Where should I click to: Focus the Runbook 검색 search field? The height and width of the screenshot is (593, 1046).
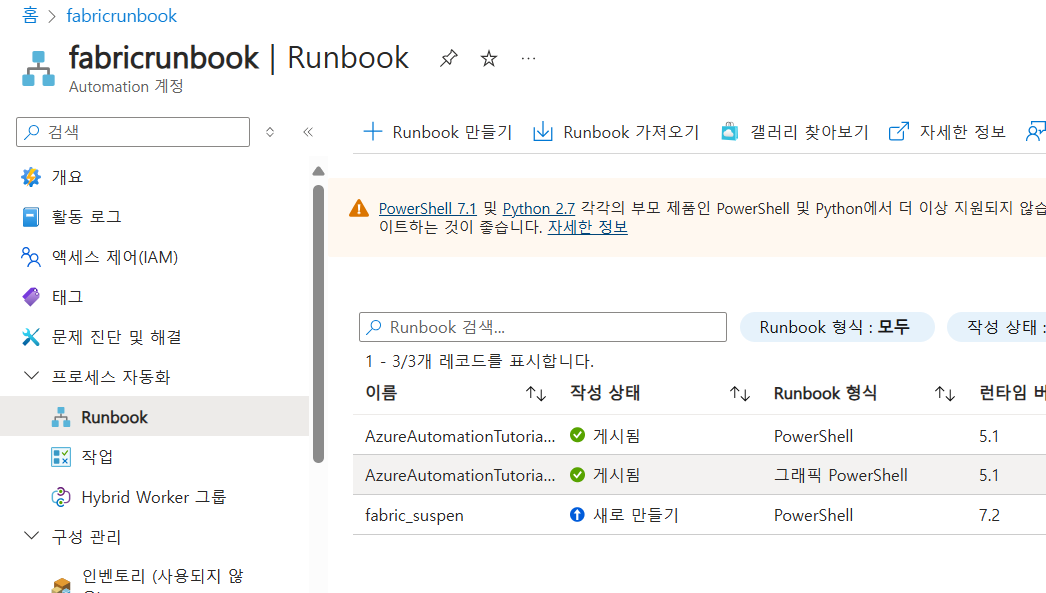[543, 327]
